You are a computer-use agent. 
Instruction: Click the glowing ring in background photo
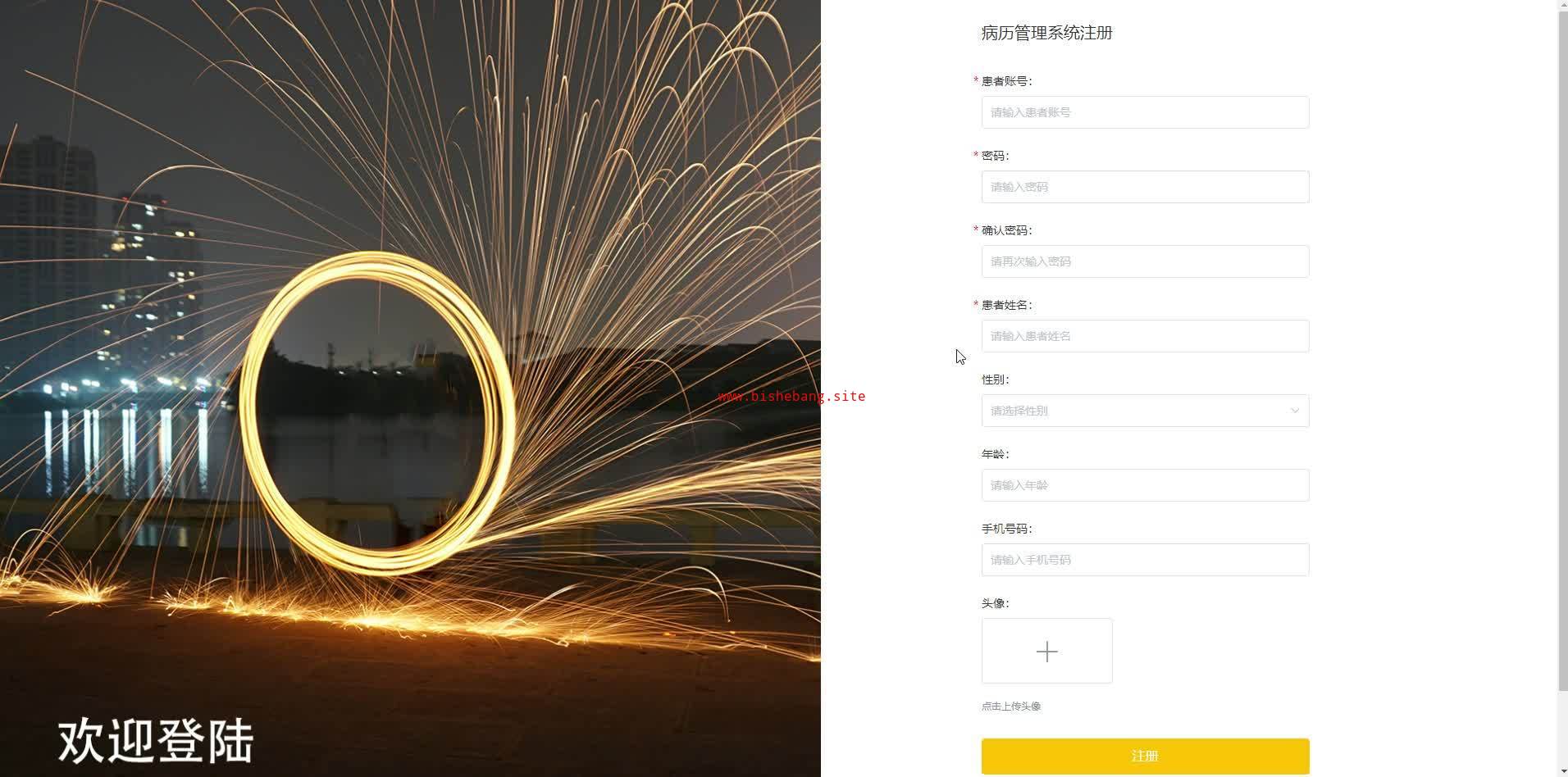pos(377,412)
